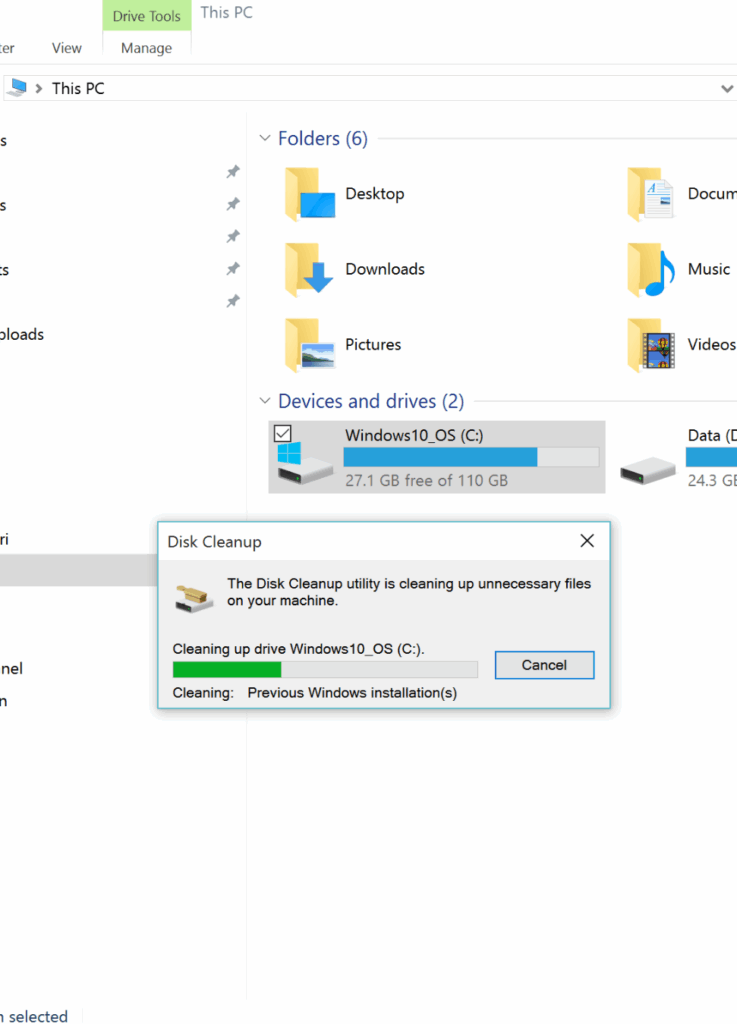The width and height of the screenshot is (737, 1024).
Task: Click the Disk Cleanup broom icon
Action: (194, 598)
